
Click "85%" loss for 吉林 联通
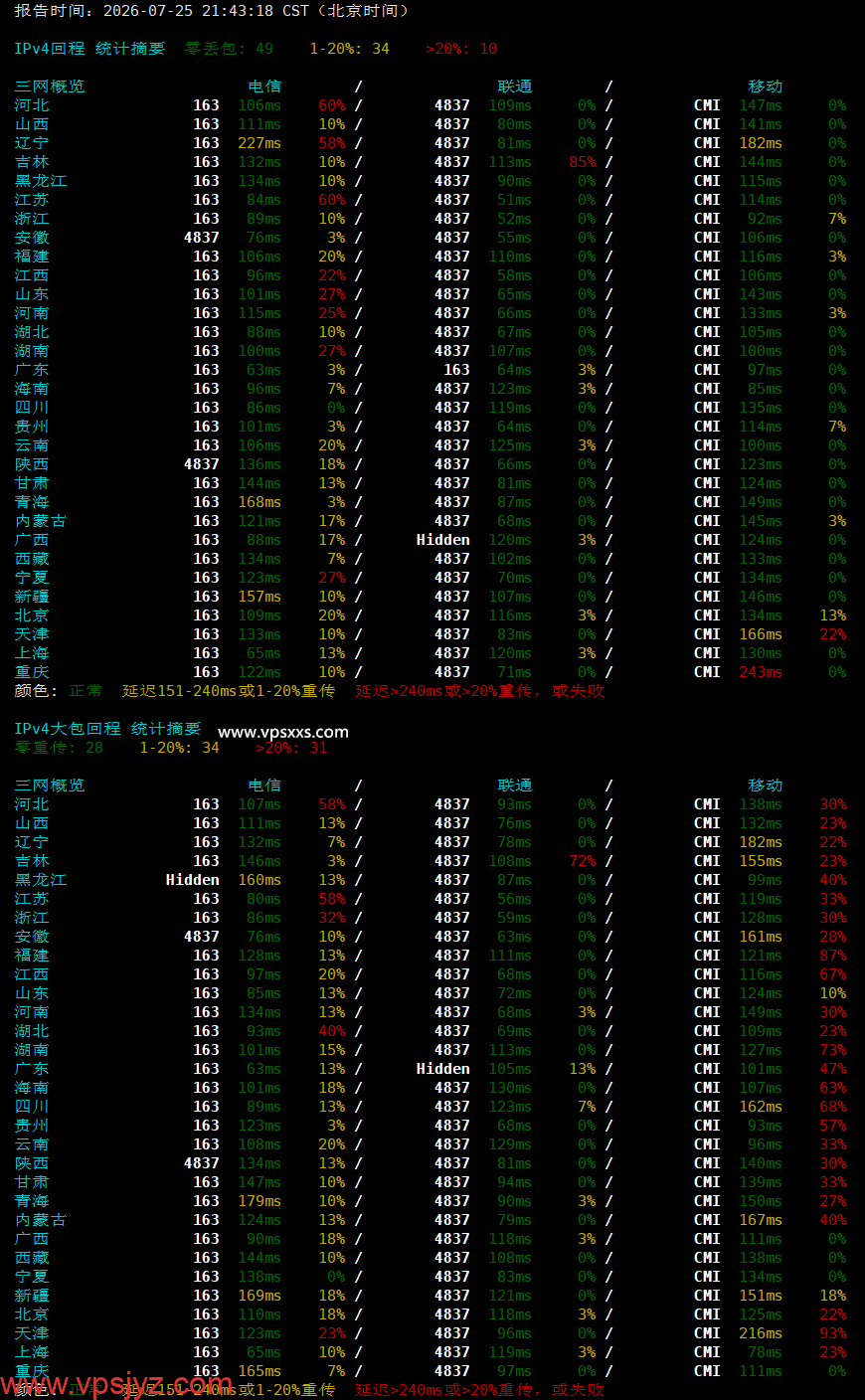click(583, 162)
